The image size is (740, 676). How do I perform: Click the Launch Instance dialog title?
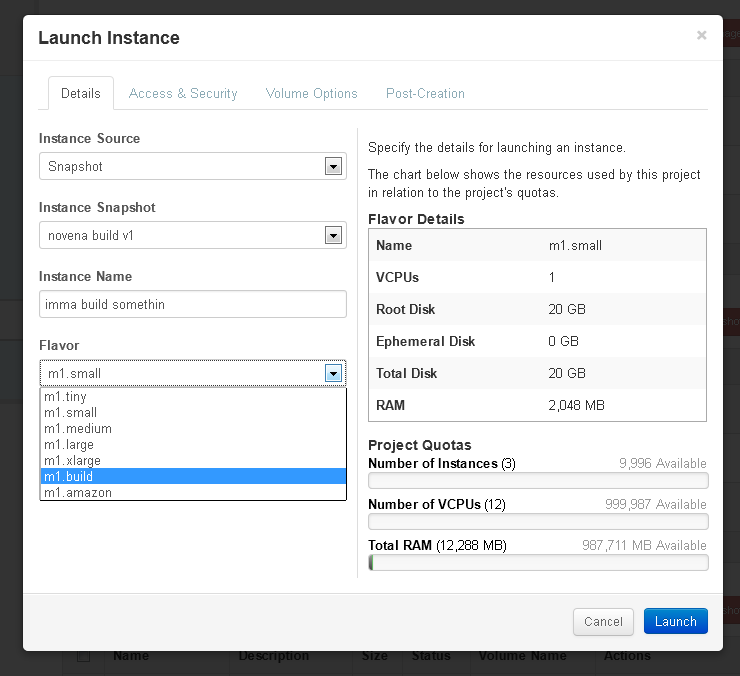click(109, 38)
